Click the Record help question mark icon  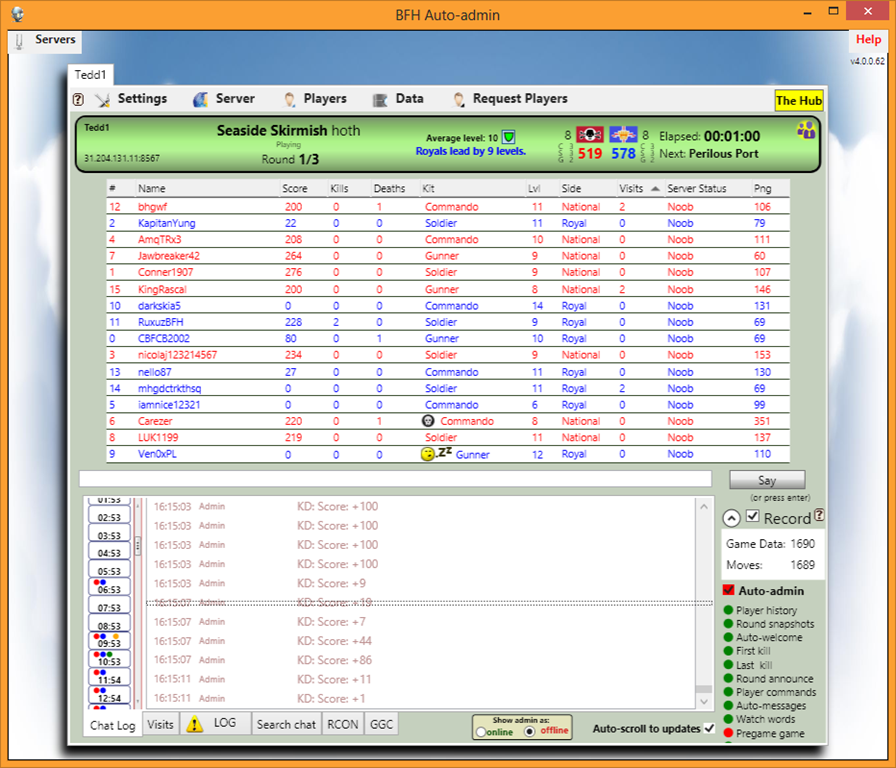(x=819, y=515)
